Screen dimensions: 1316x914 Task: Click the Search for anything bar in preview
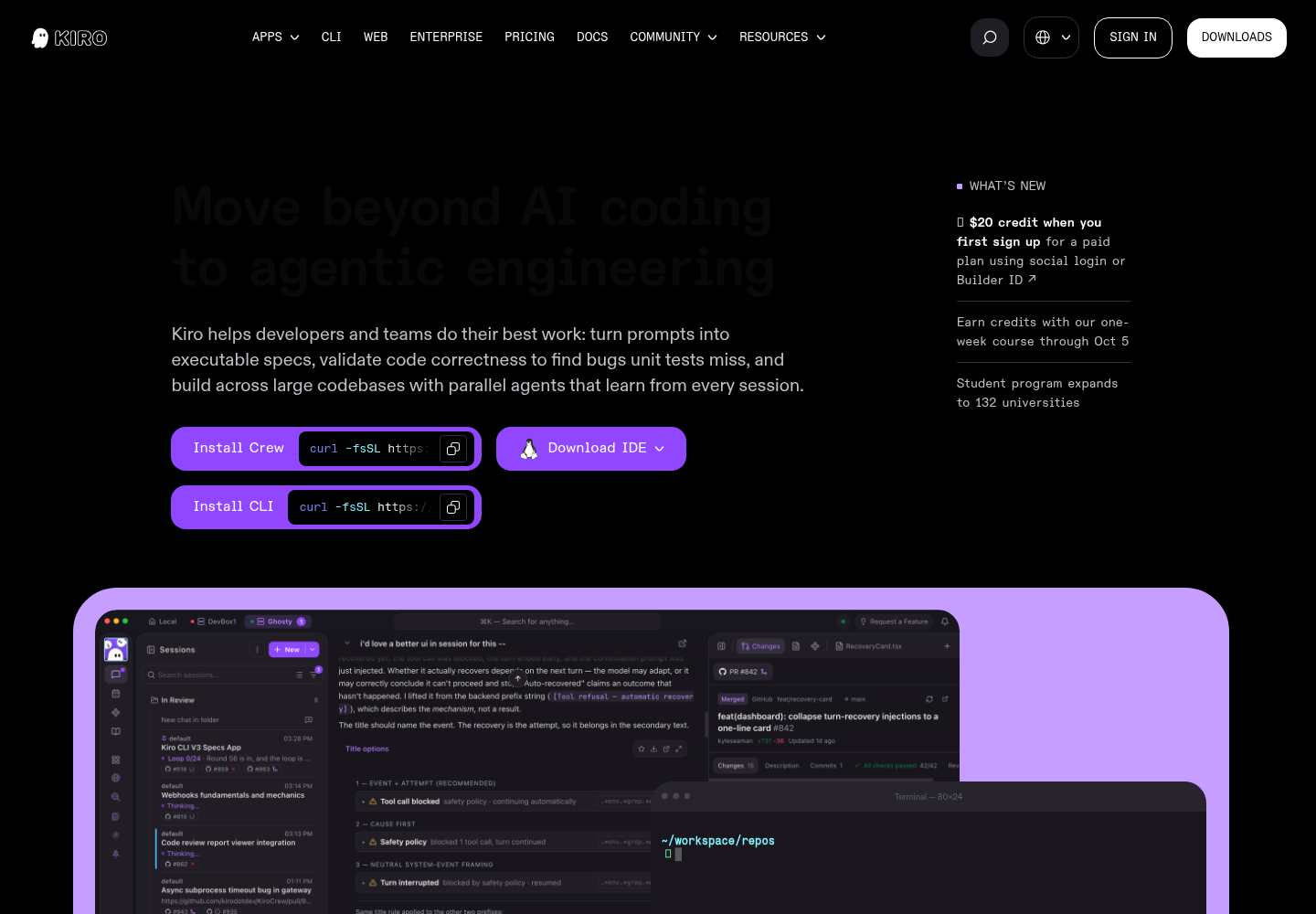point(527,622)
